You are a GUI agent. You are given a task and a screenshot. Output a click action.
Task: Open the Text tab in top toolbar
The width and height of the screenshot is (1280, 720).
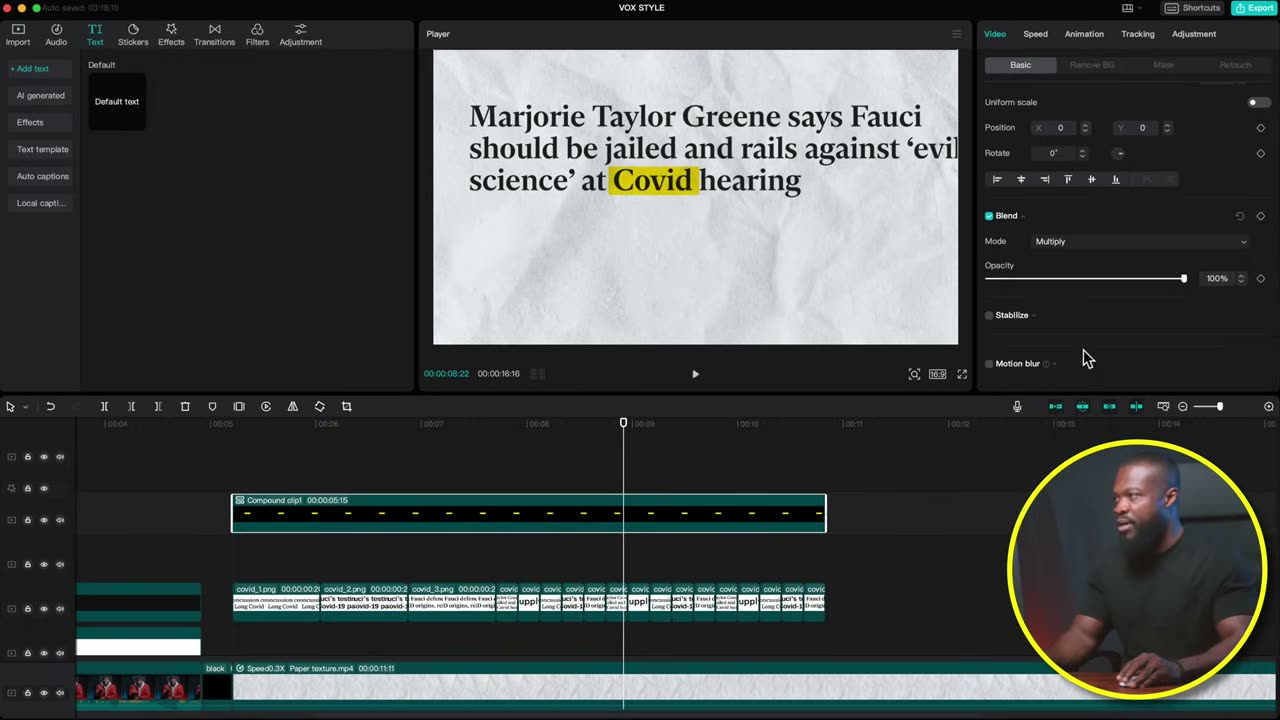(95, 35)
